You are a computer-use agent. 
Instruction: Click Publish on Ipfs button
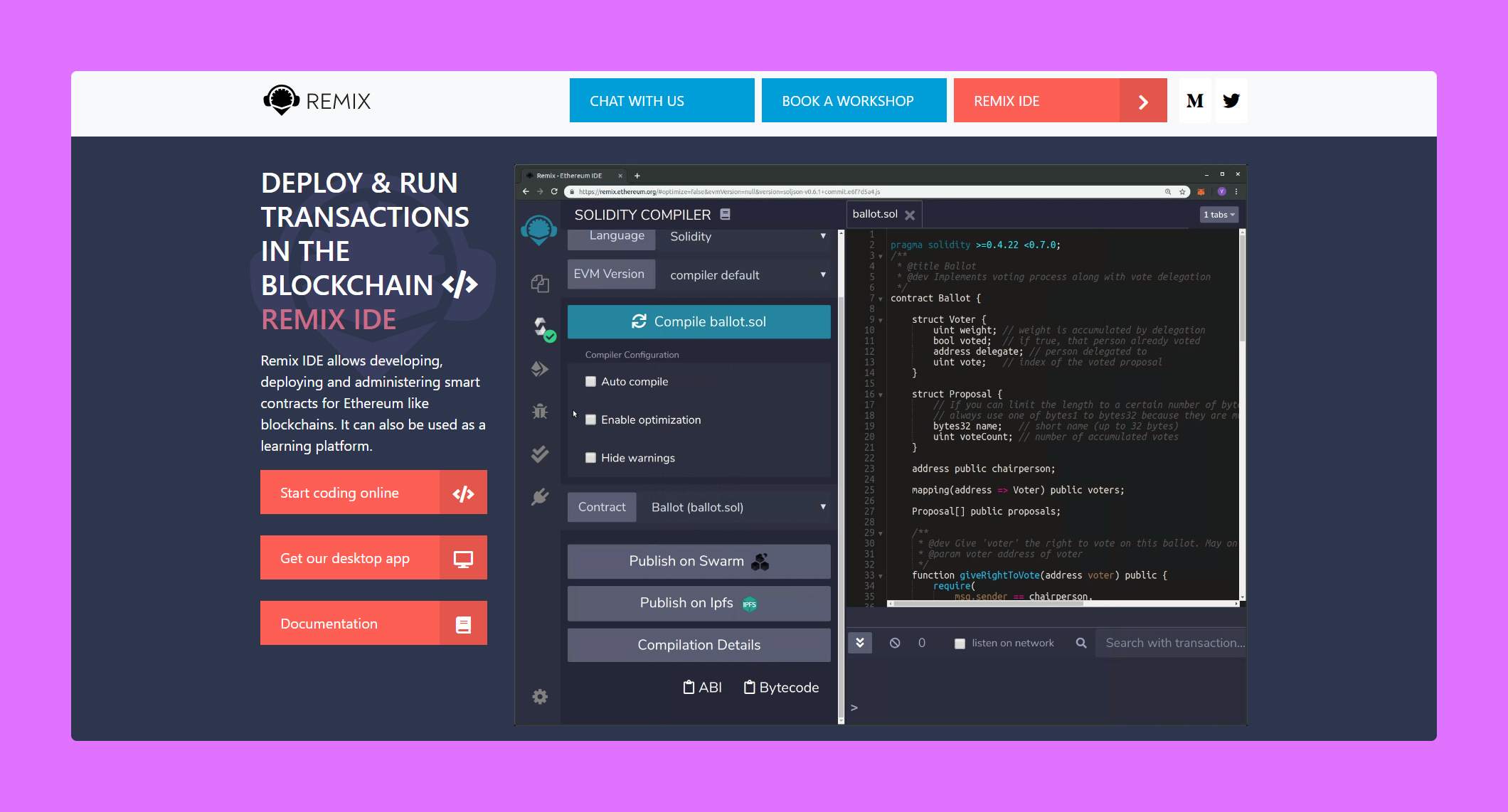tap(699, 603)
